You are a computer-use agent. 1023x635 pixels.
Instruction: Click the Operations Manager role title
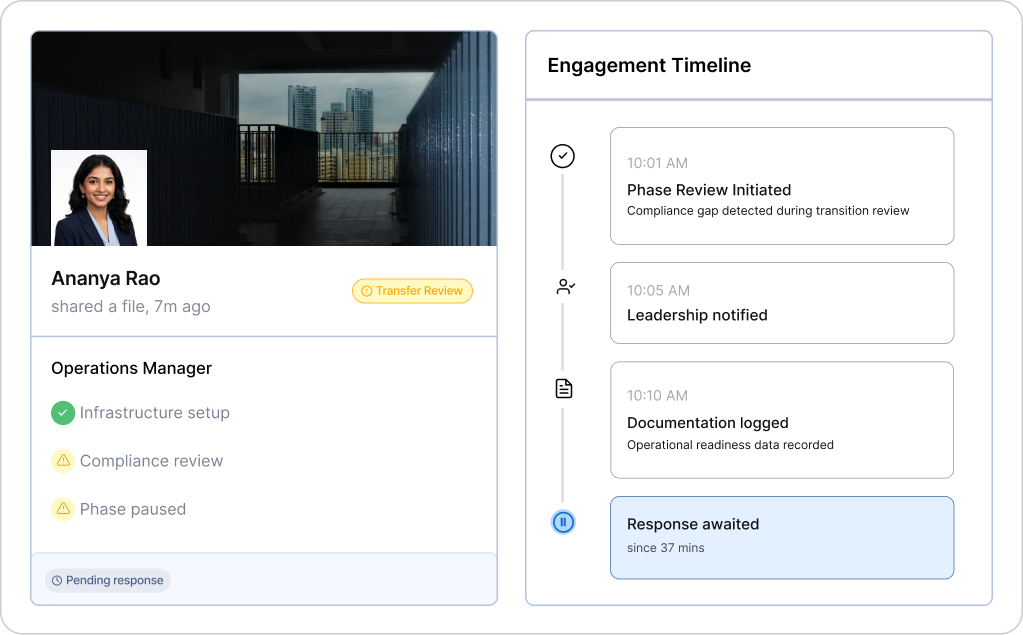[x=132, y=368]
